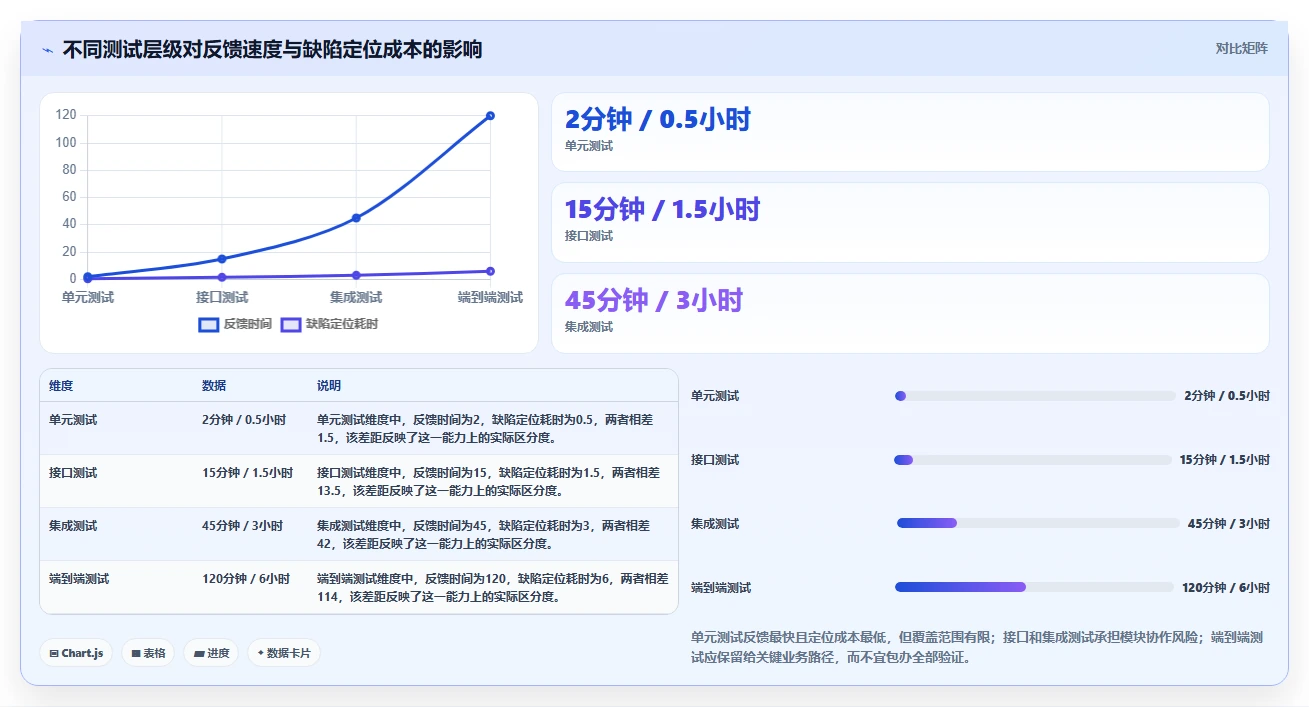Viewport: 1309px width, 707px height.
Task: Click the 集成测试 point on 反馈时间 line
Action: (356, 218)
